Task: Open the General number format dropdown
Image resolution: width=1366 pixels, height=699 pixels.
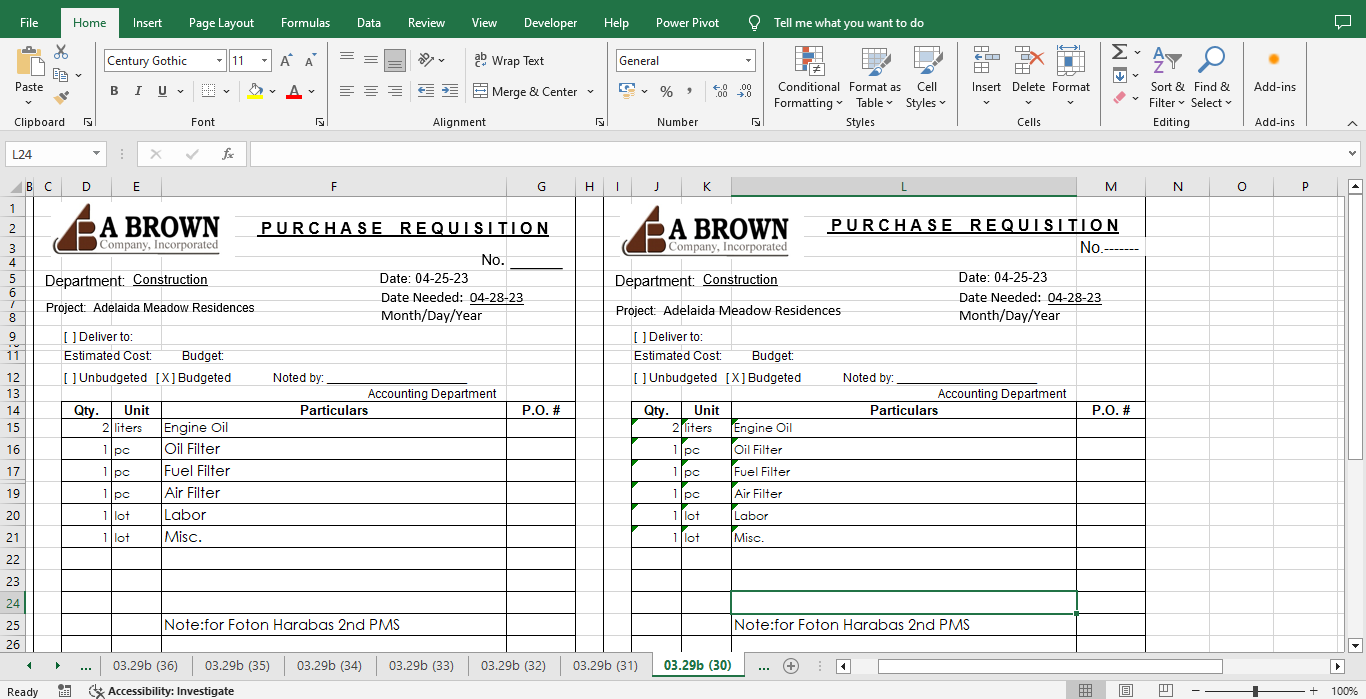Action: tap(747, 61)
